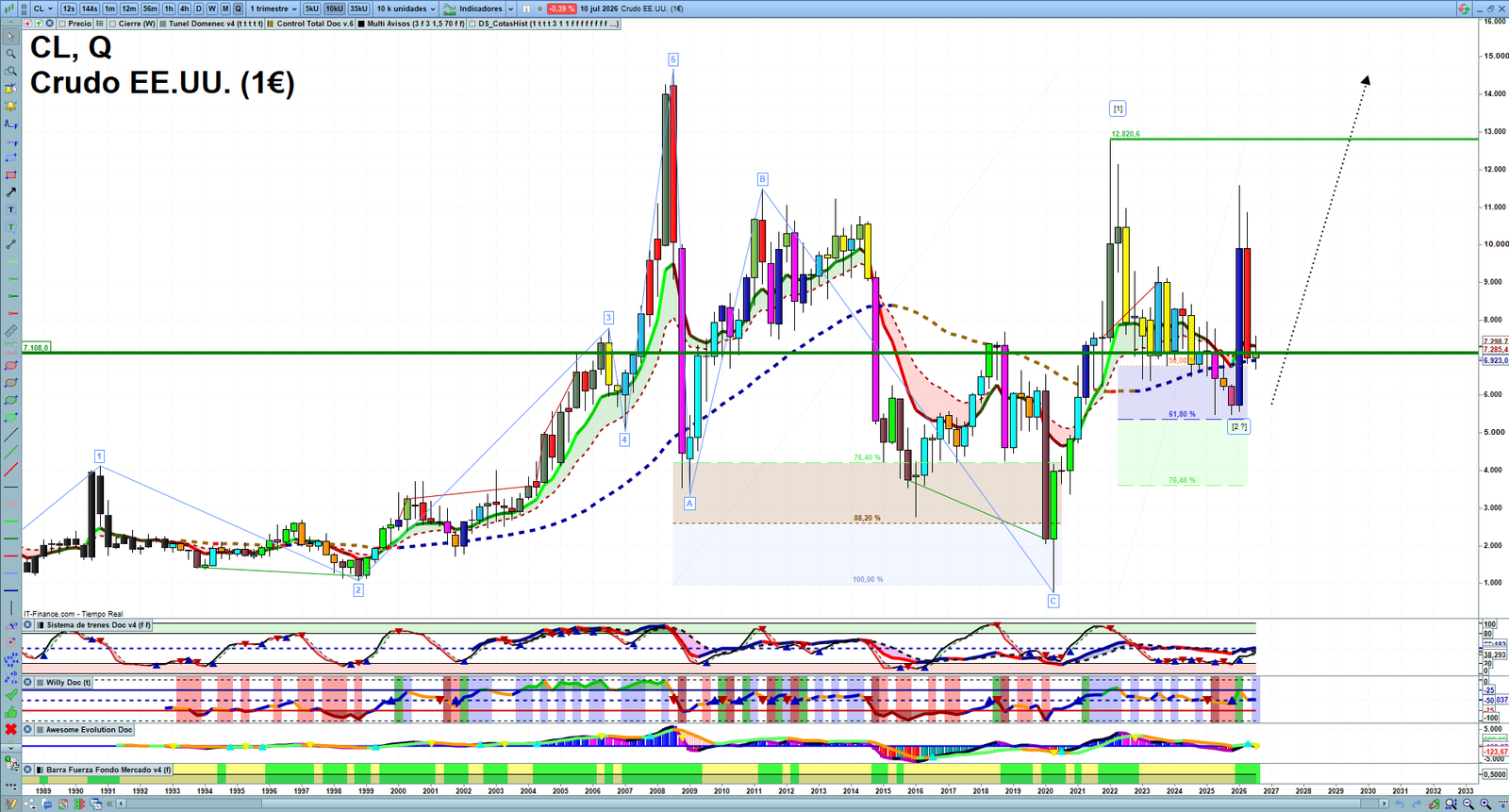Switch to the 12s timeframe
This screenshot has height=812, width=1509.
pyautogui.click(x=69, y=8)
